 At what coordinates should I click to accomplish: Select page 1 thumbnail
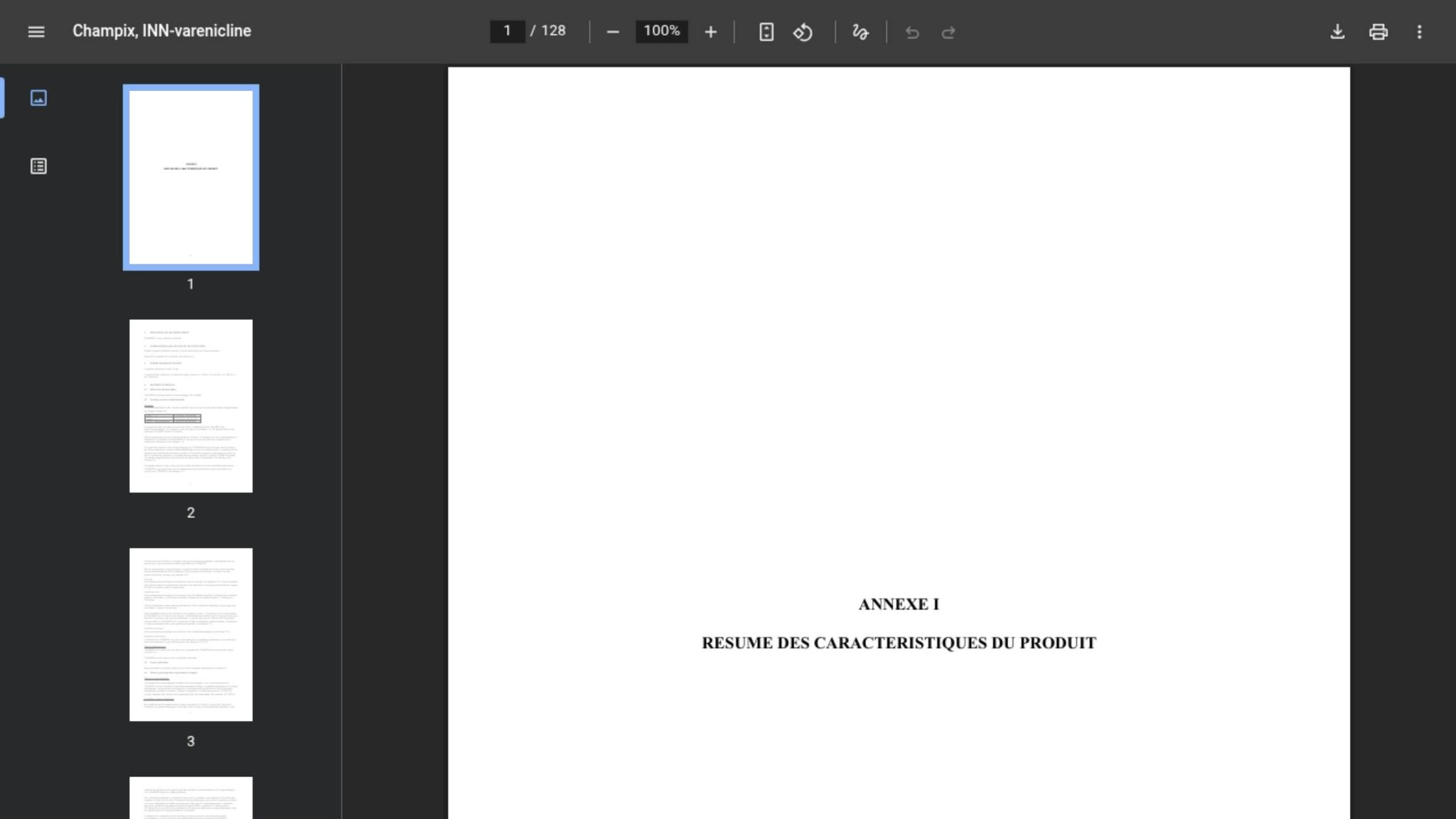[191, 178]
